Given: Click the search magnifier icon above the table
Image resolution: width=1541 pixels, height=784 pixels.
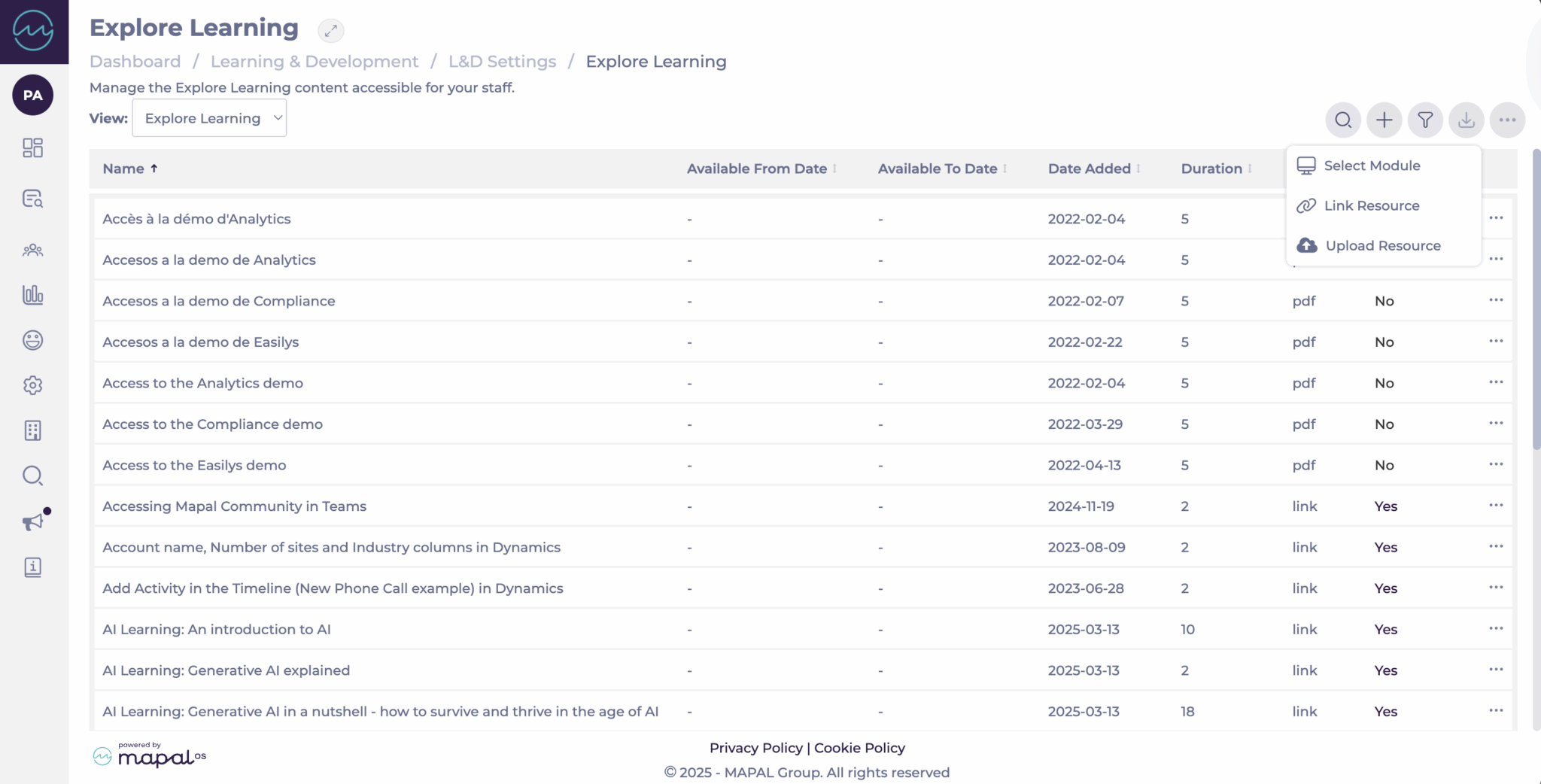Looking at the screenshot, I should (x=1344, y=120).
